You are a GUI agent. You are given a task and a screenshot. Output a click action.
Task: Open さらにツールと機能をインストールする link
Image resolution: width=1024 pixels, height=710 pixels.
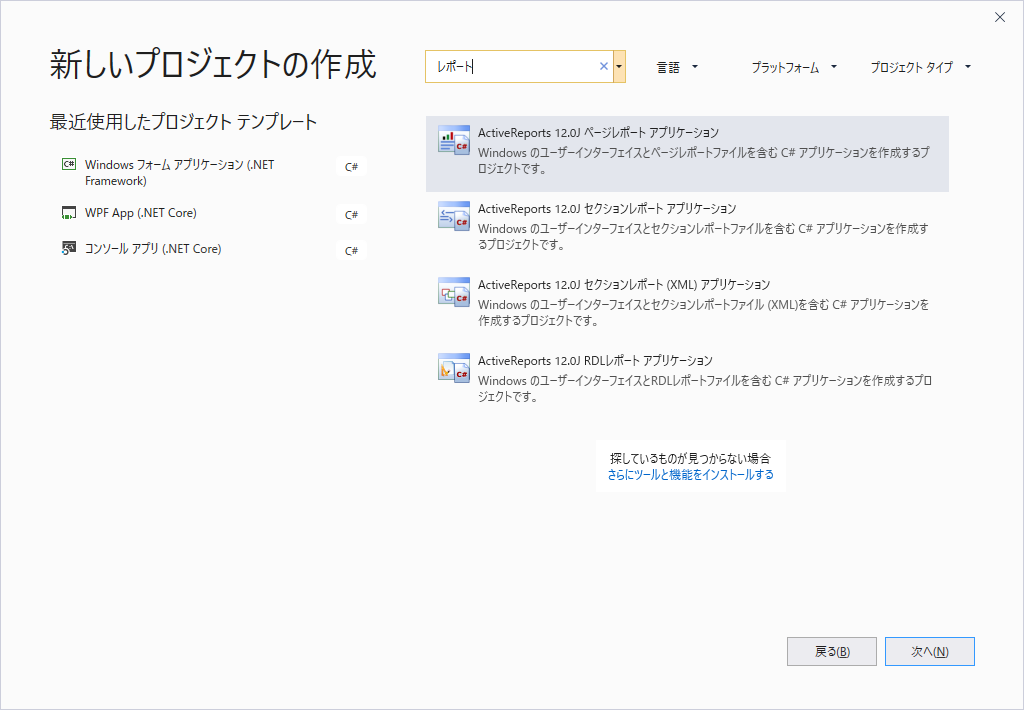(x=690, y=475)
